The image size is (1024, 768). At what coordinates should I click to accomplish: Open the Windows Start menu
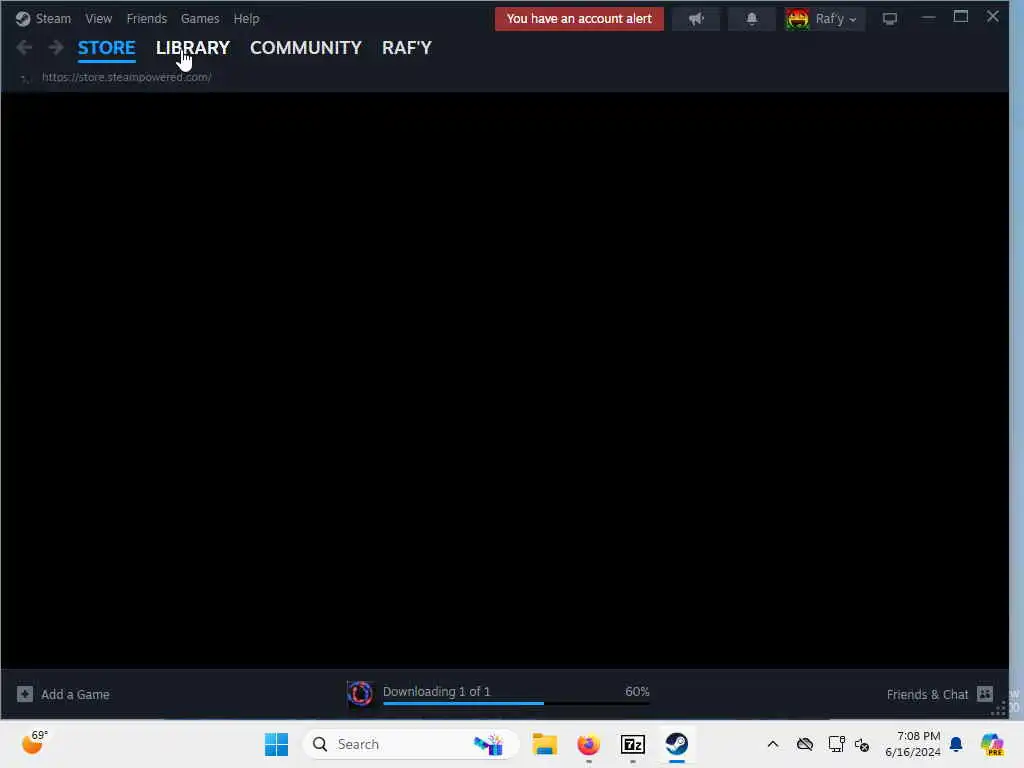pyautogui.click(x=276, y=744)
